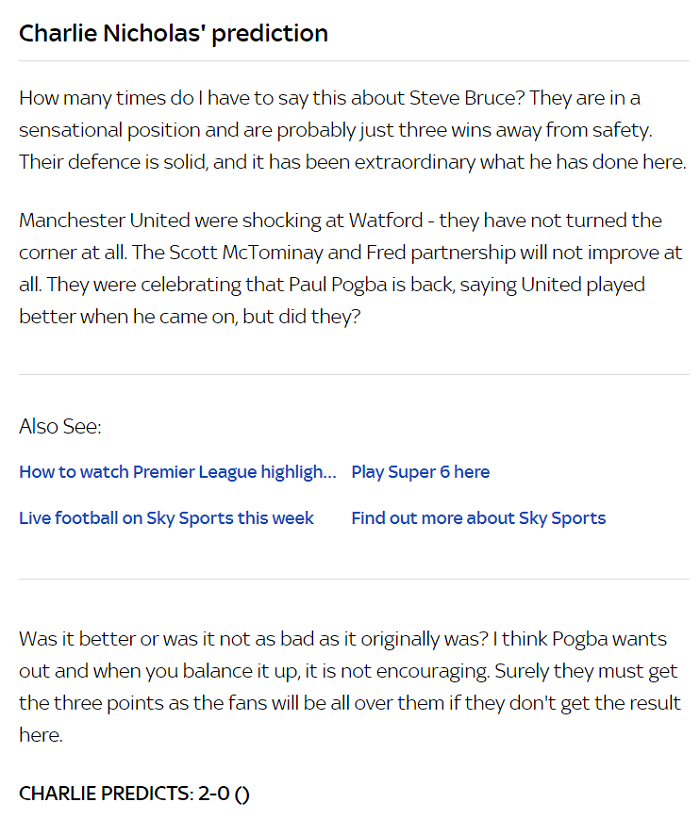Image resolution: width=700 pixels, height=819 pixels.
Task: Click the 'CHARLIE PREDICTS: 2-0' line
Action: [x=134, y=793]
